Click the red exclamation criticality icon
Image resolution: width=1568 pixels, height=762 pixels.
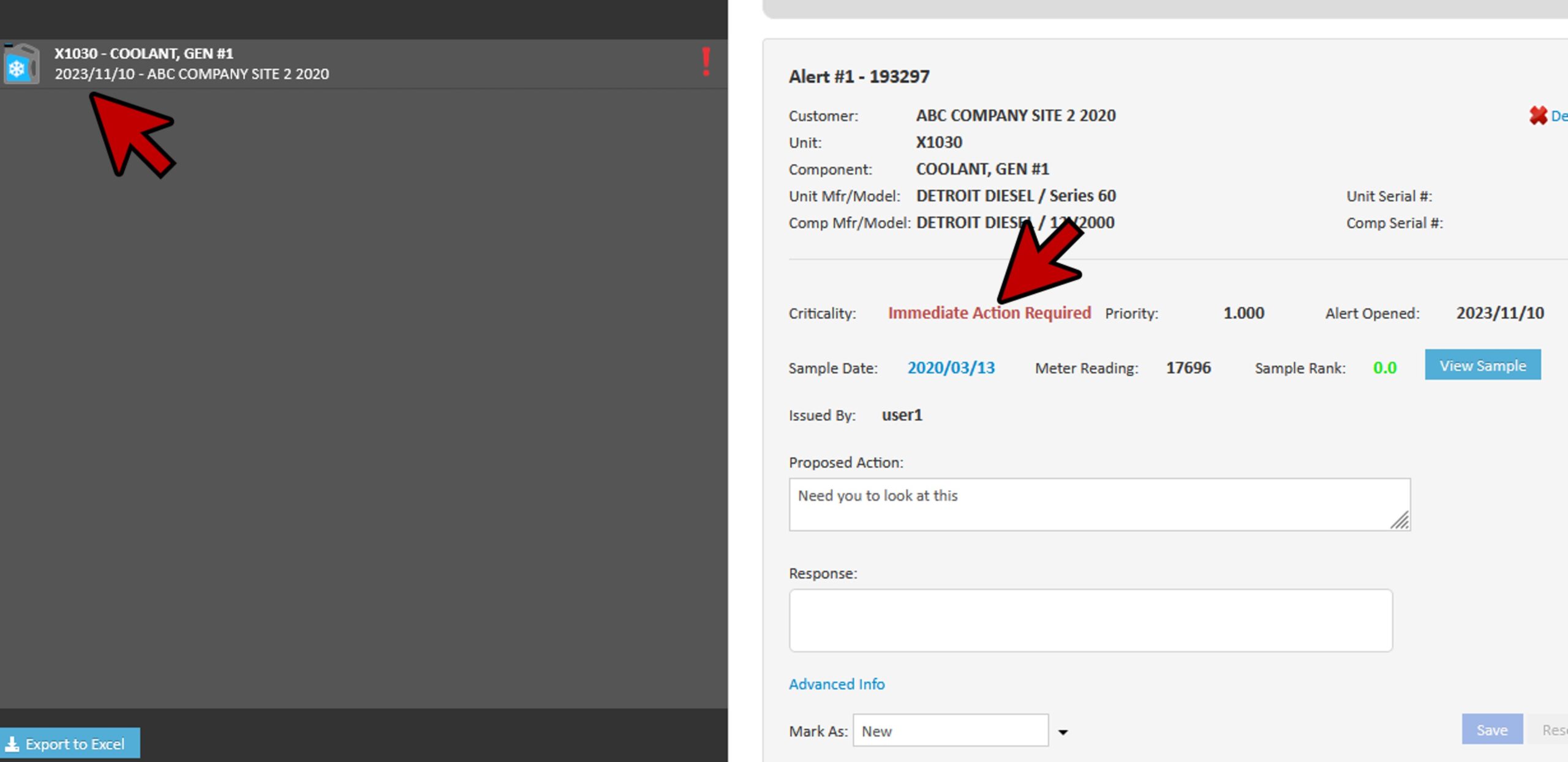706,62
